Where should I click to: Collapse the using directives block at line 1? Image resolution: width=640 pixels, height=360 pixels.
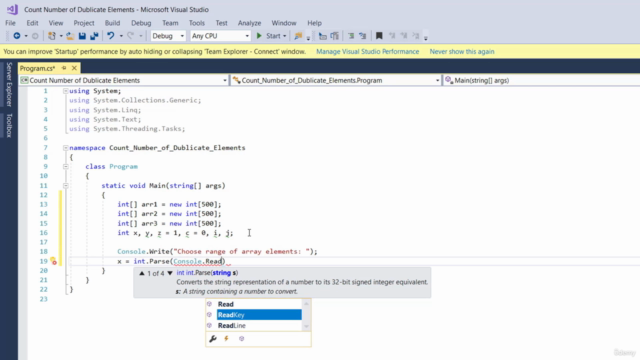[x=65, y=91]
